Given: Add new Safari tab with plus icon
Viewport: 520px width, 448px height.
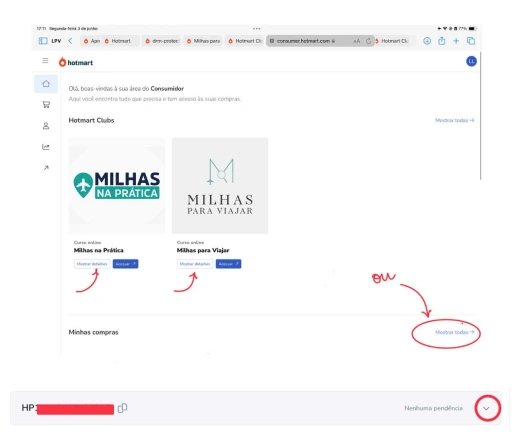Looking at the screenshot, I should 456,41.
